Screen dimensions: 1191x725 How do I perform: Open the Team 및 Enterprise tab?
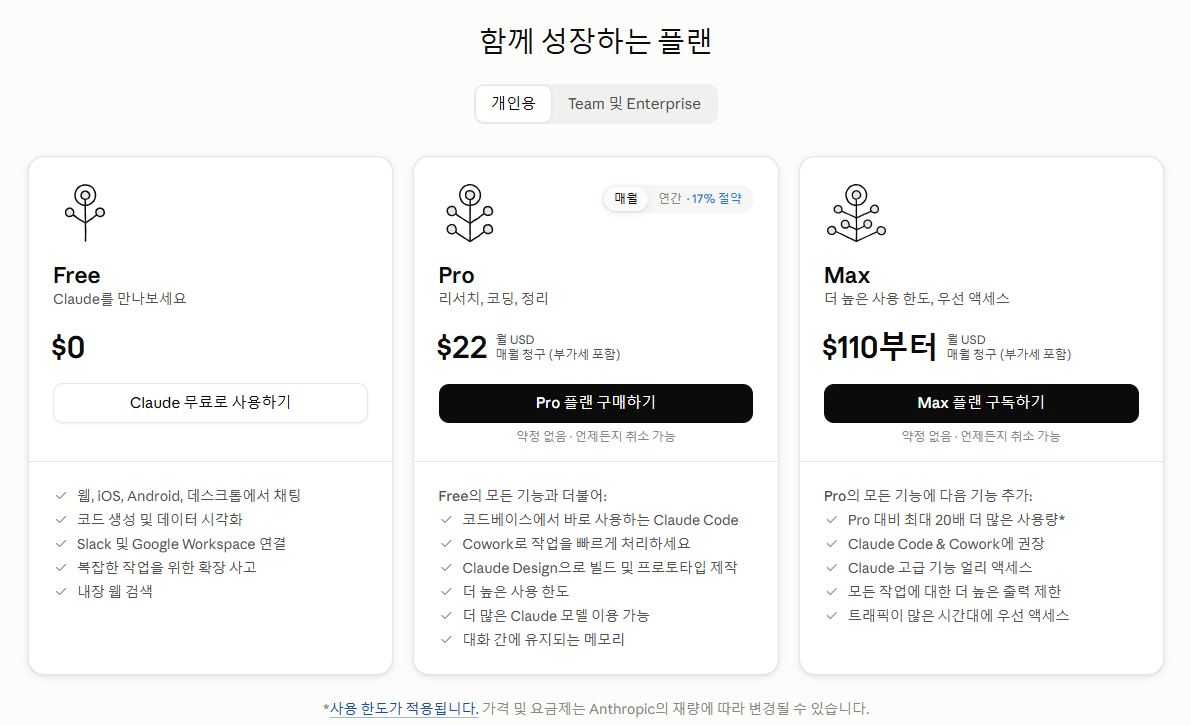coord(634,103)
